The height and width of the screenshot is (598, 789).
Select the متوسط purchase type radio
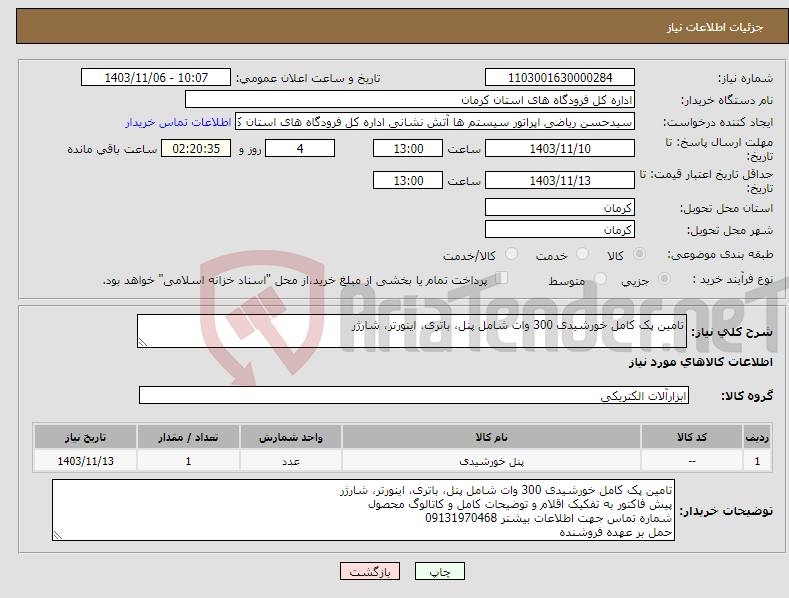click(600, 278)
